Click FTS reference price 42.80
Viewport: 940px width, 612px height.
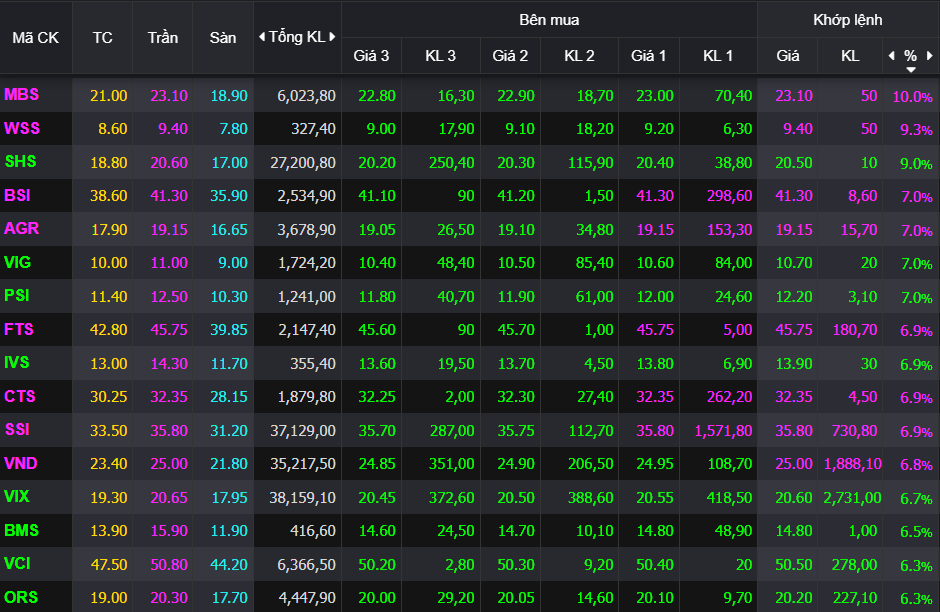(109, 330)
